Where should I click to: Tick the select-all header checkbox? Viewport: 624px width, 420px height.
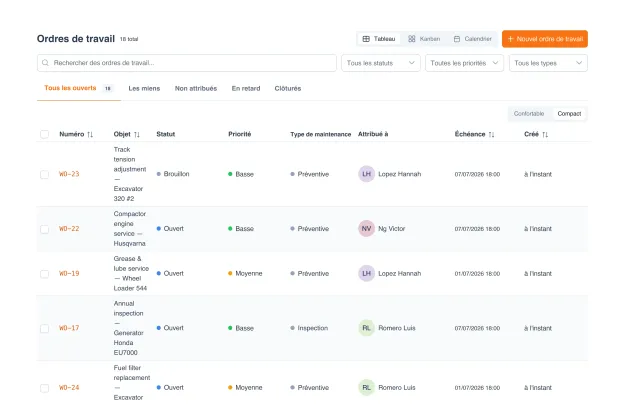(x=45, y=134)
